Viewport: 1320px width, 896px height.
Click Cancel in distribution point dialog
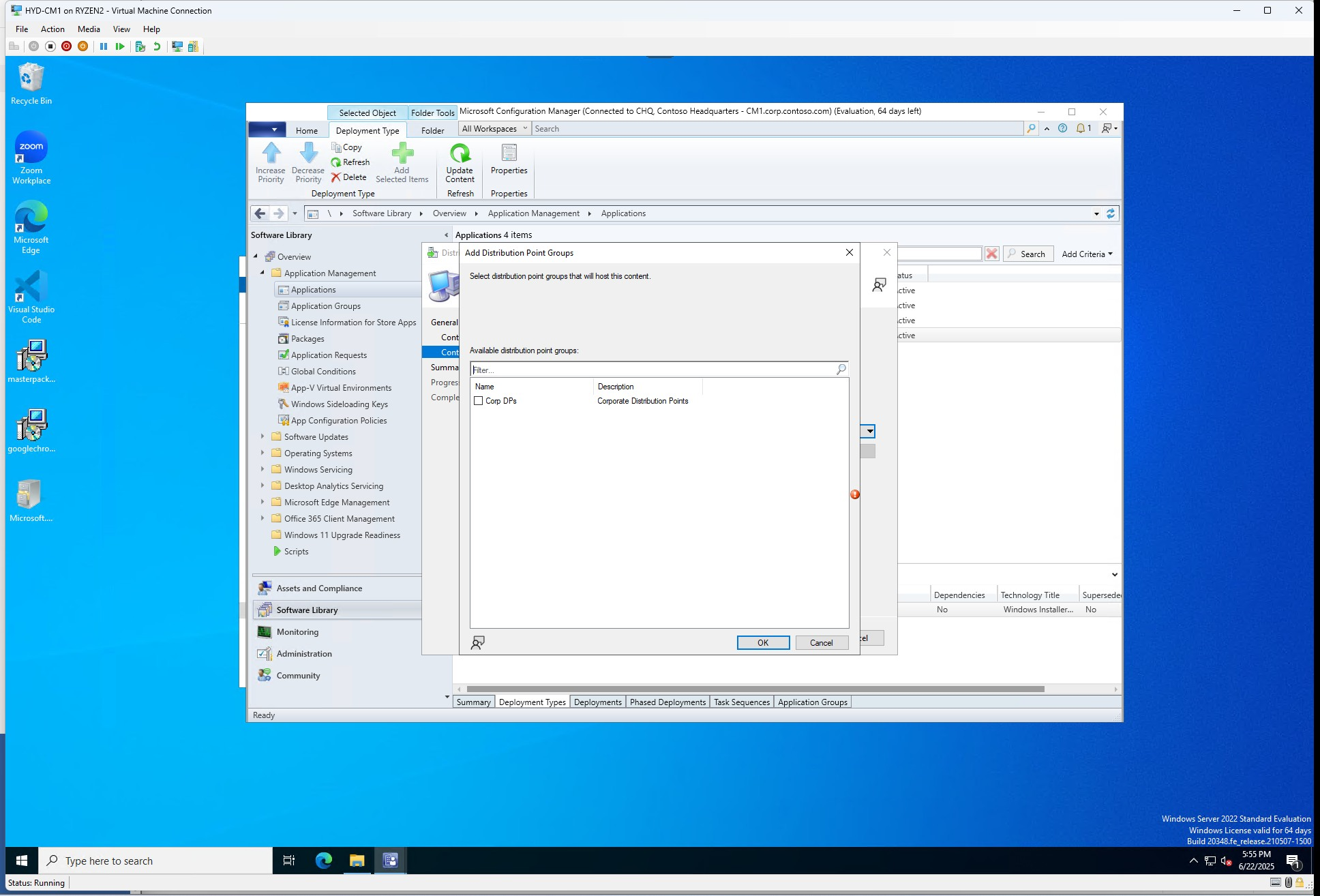pyautogui.click(x=821, y=642)
